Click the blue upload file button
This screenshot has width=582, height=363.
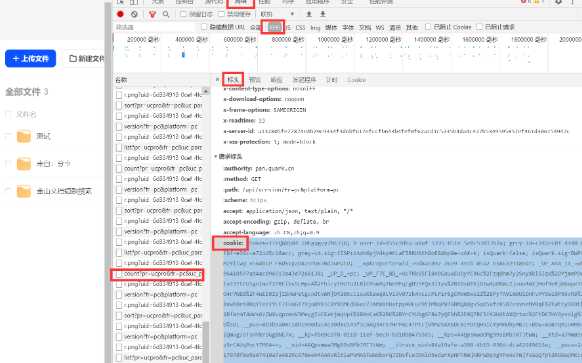pyautogui.click(x=30, y=59)
